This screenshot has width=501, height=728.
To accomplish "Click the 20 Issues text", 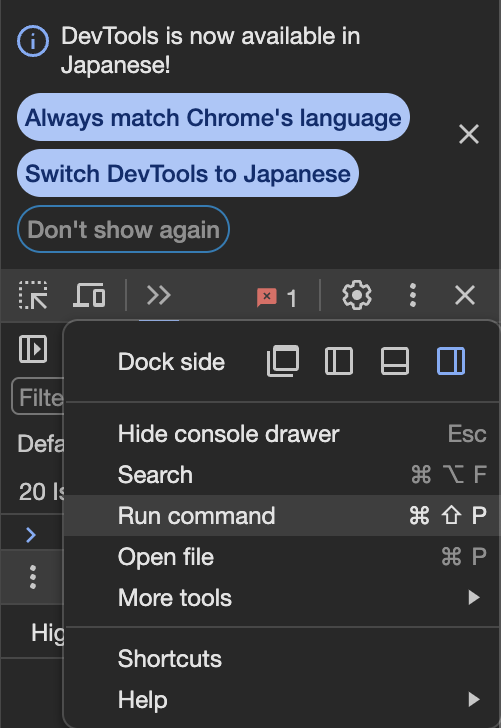I will coord(41,491).
